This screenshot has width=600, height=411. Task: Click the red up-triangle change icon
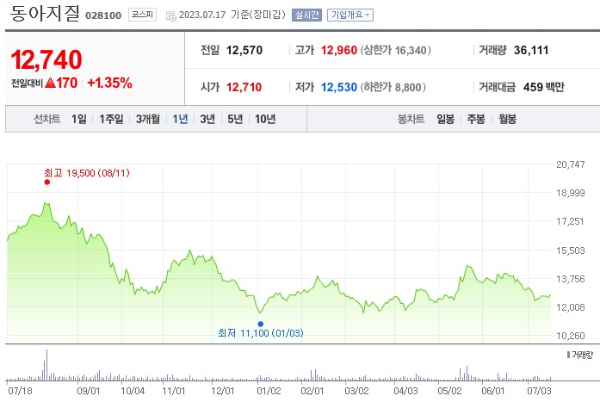coord(51,83)
